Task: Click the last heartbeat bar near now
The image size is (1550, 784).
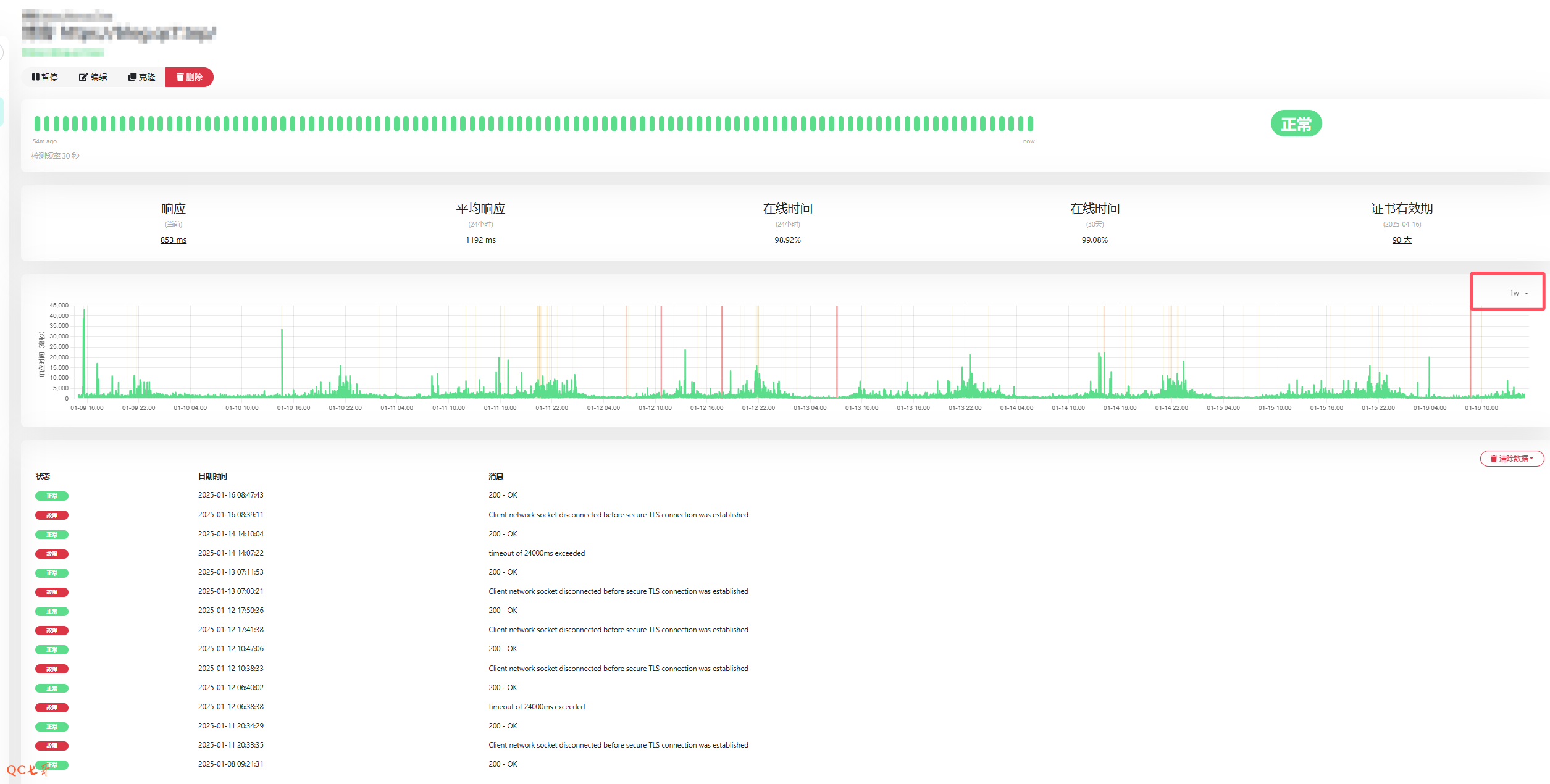Action: (1029, 123)
